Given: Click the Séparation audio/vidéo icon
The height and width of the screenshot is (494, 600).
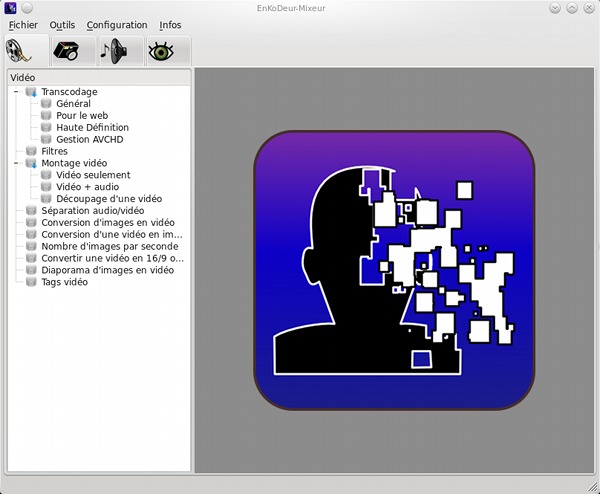Looking at the screenshot, I should point(31,210).
